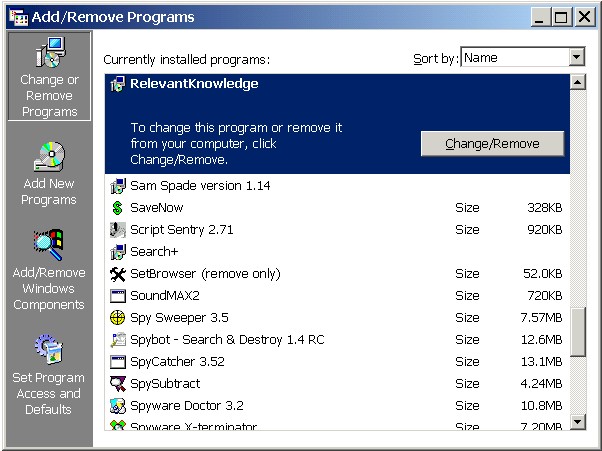Click the Spyware Doctor icon

point(117,406)
